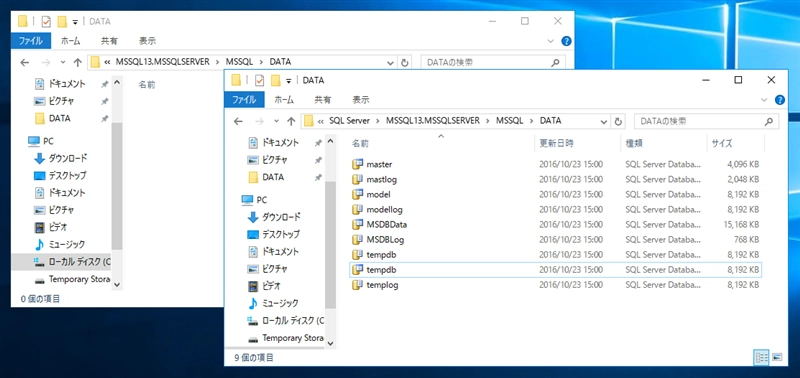Select the model database file icon
The image size is (800, 378).
(357, 194)
